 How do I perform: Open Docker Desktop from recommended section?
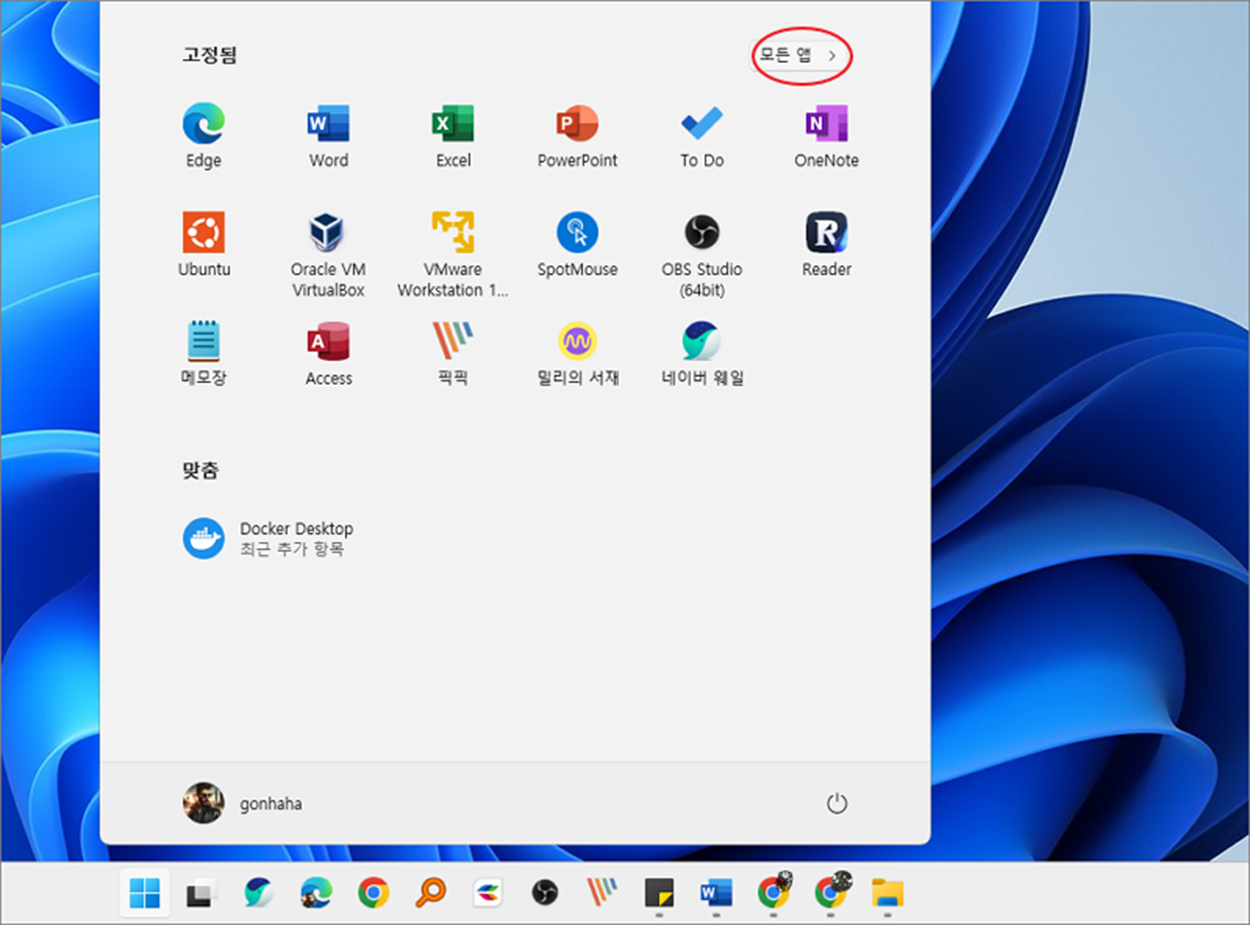[268, 538]
